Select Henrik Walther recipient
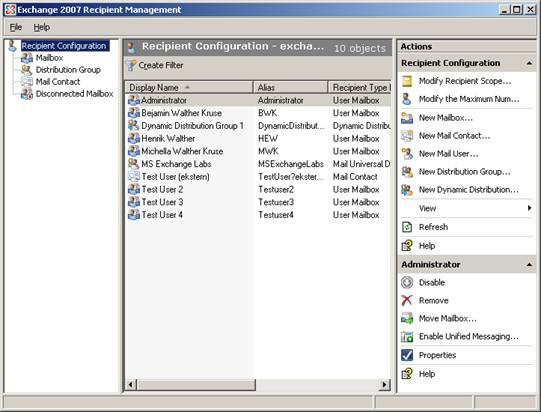541x412 pixels. click(168, 138)
